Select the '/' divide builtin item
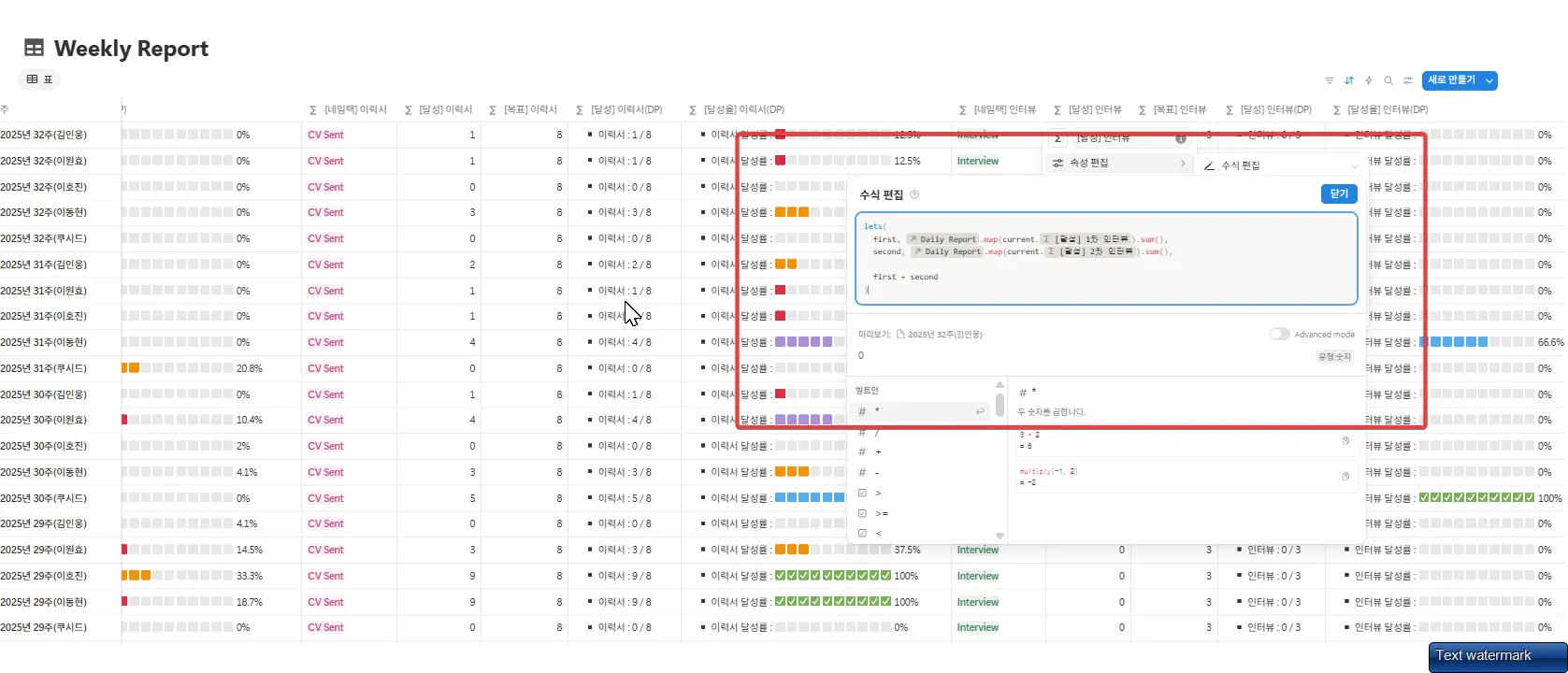1568x673 pixels. coord(921,432)
